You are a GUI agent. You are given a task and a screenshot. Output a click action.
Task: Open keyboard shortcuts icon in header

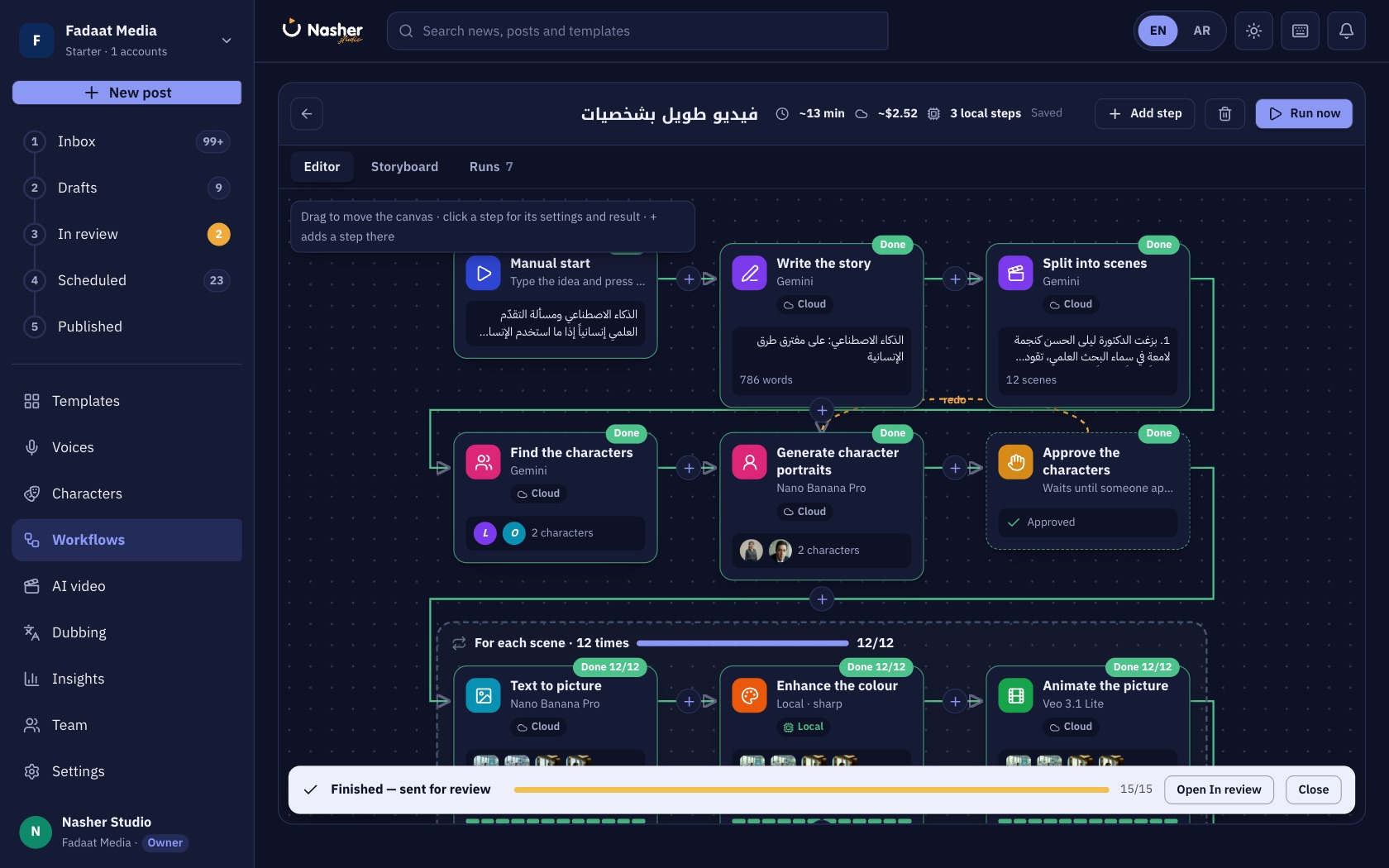click(1300, 31)
